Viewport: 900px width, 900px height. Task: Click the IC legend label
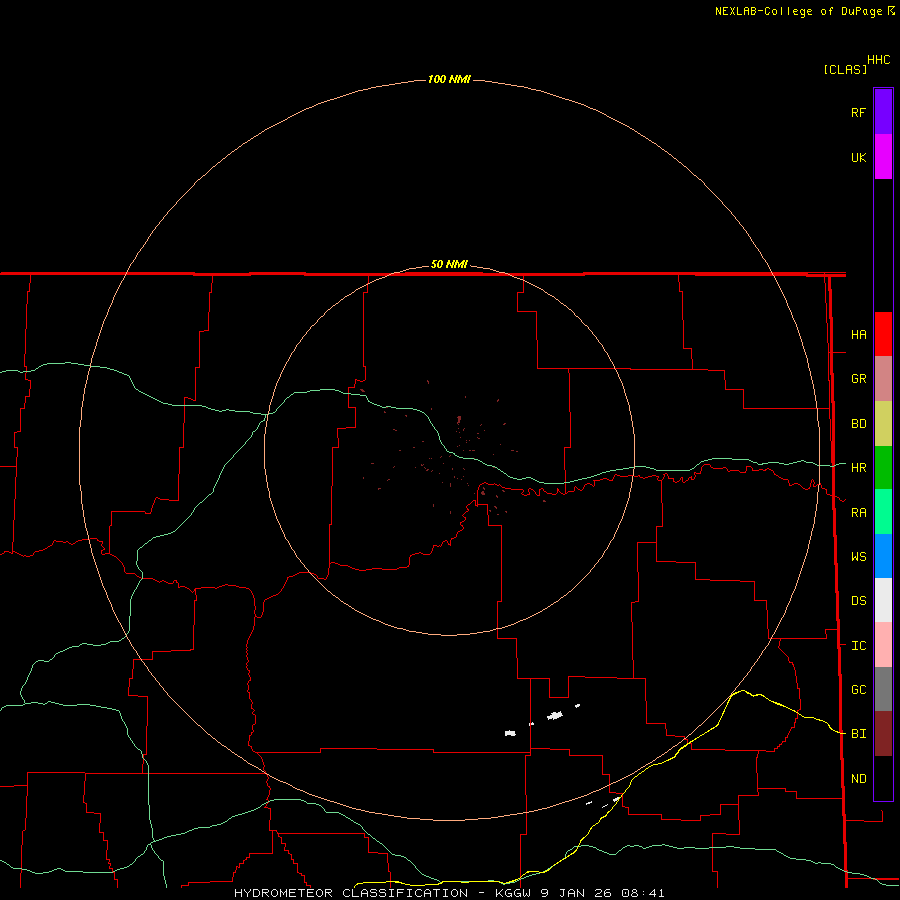pyautogui.click(x=858, y=646)
